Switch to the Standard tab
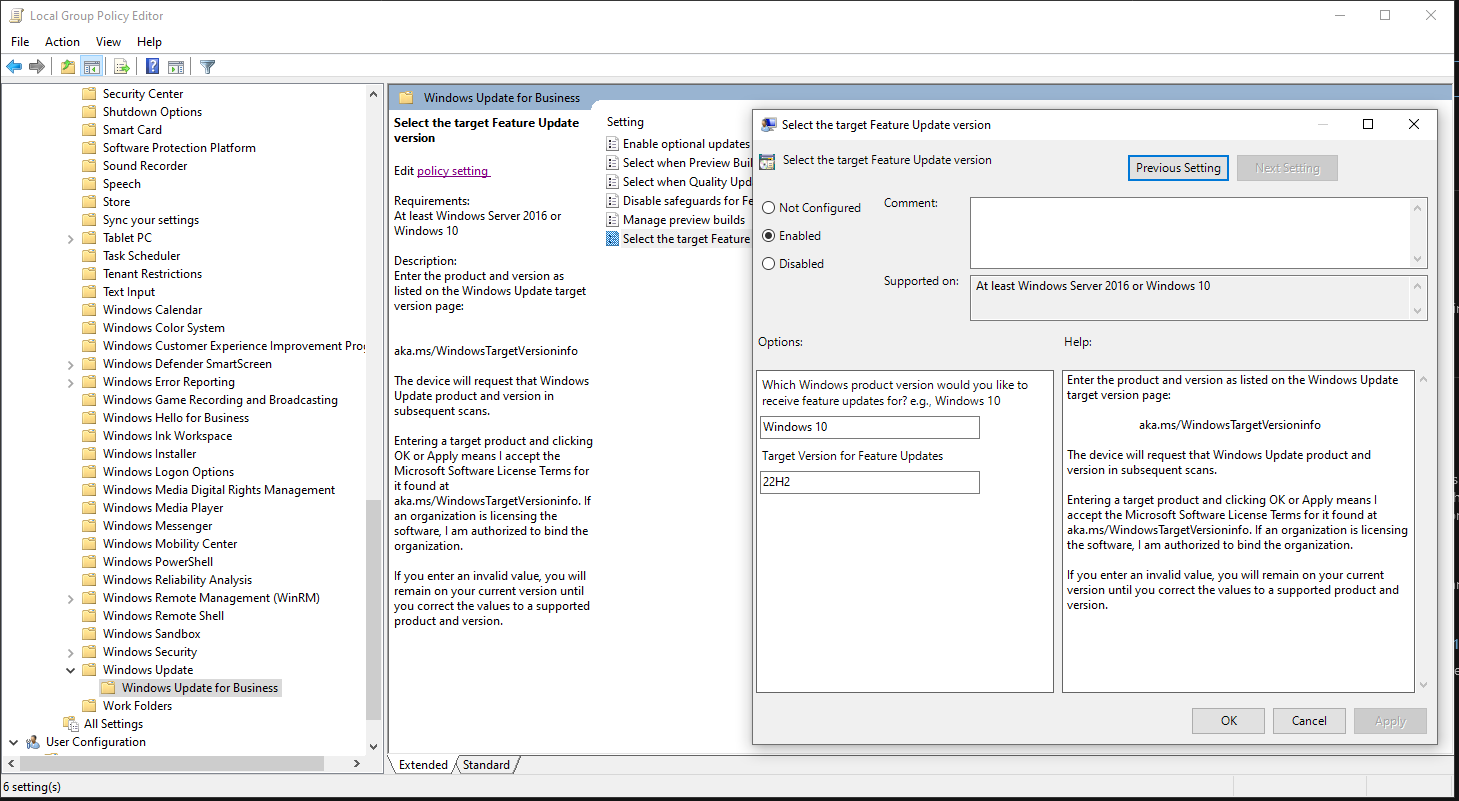The height and width of the screenshot is (801, 1459). (x=487, y=765)
